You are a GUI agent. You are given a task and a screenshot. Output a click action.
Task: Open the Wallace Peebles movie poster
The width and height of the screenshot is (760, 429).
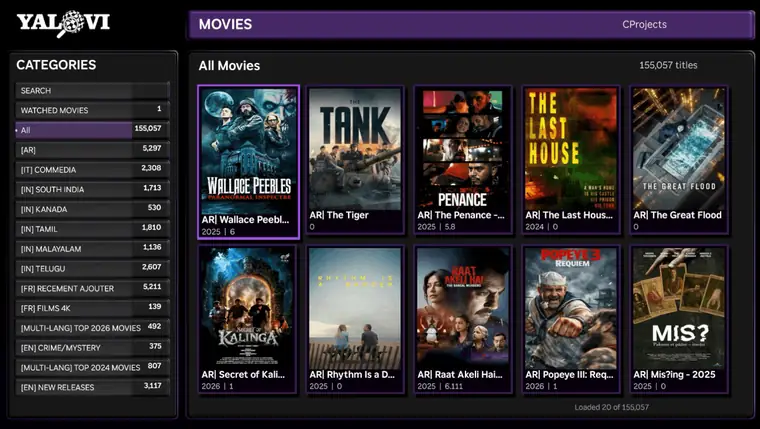click(x=248, y=149)
